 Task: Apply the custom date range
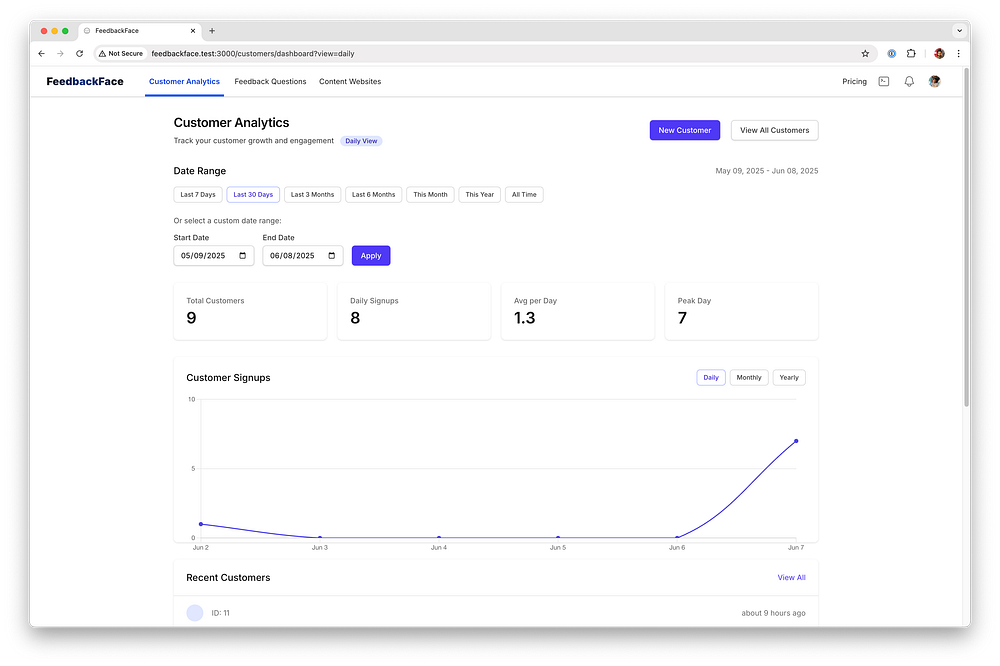click(371, 256)
